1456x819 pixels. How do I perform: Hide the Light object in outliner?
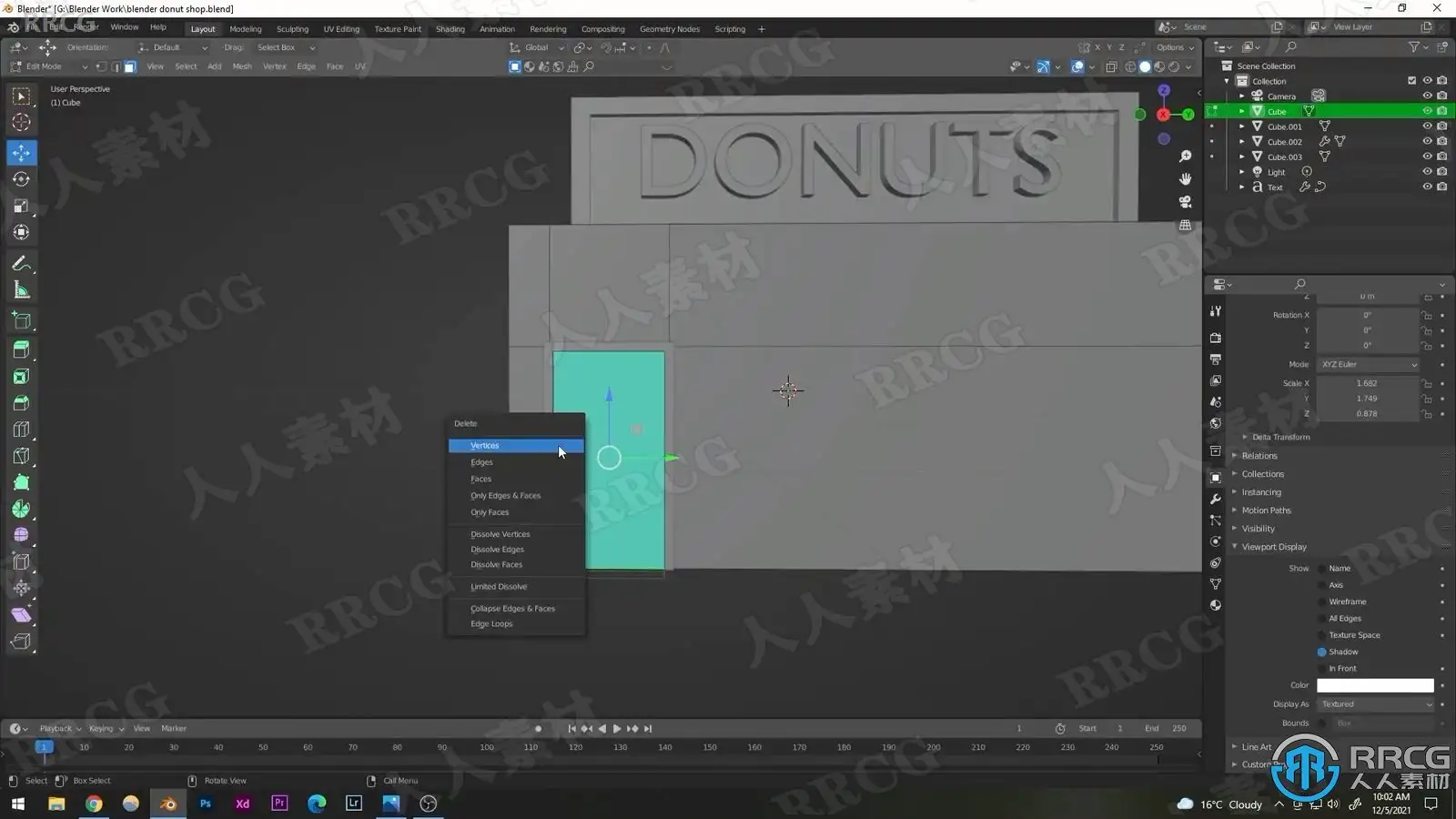[x=1427, y=172]
